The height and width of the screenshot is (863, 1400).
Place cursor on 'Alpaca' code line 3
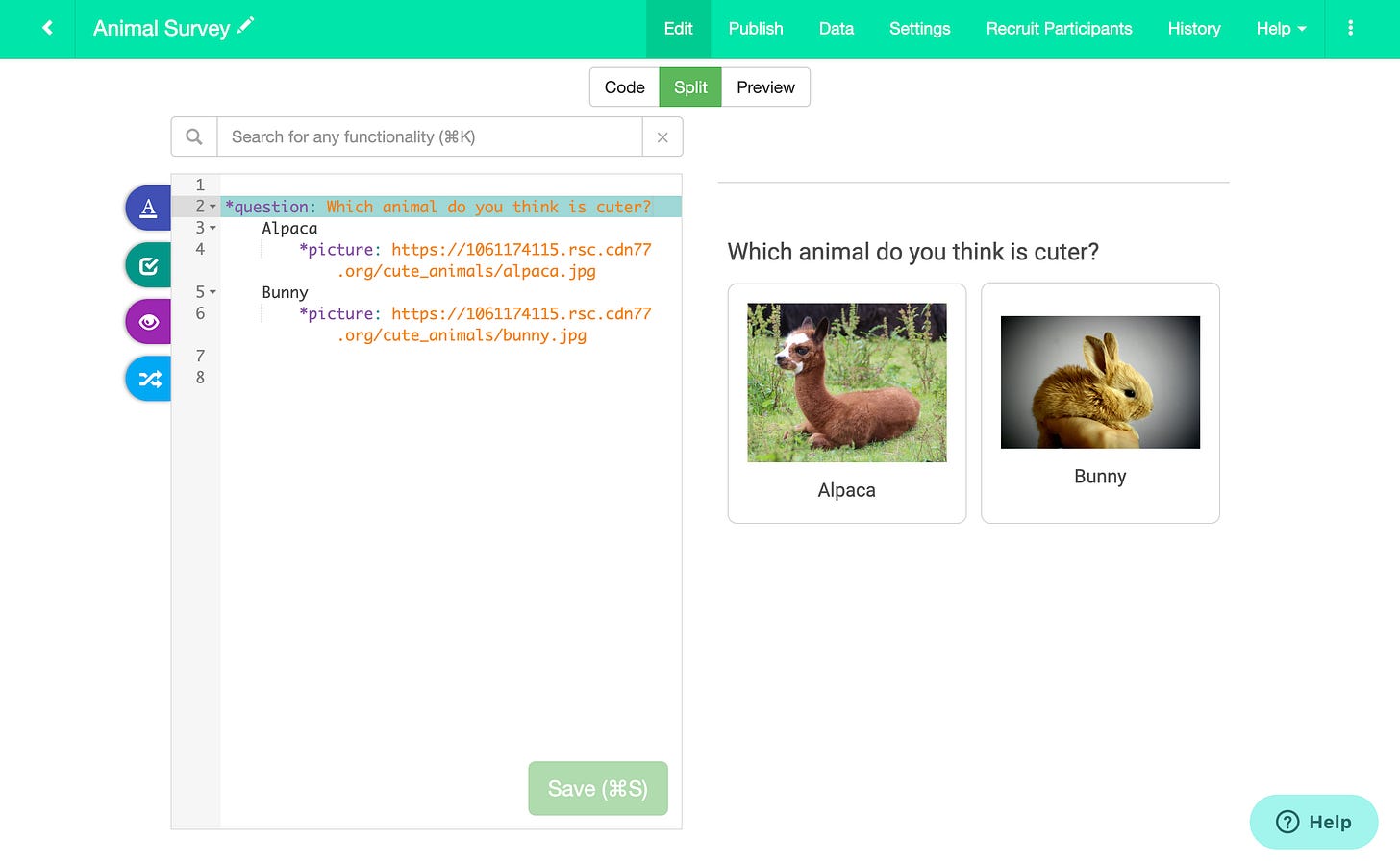(x=289, y=228)
